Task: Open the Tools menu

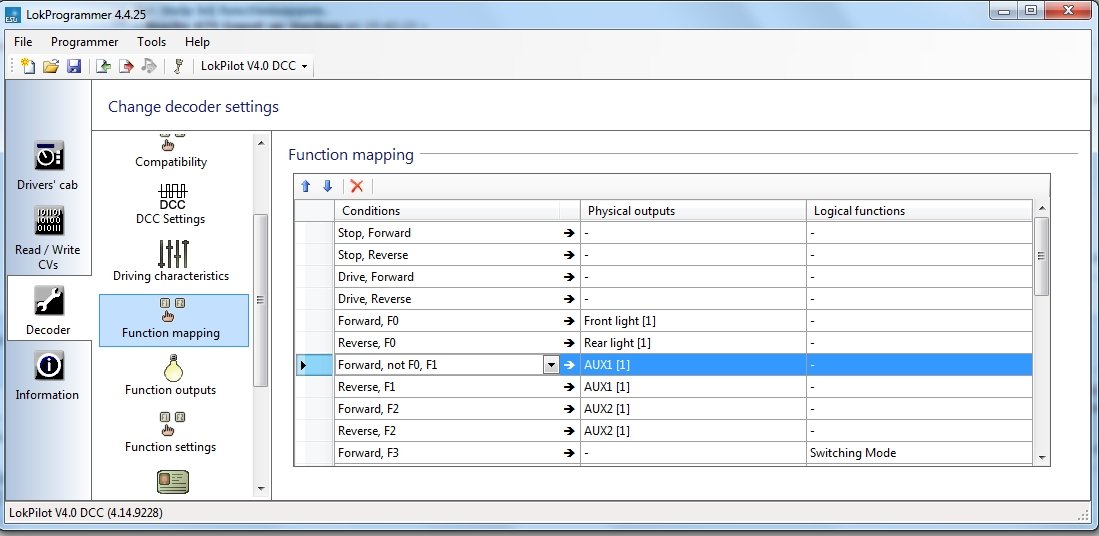Action: [x=151, y=42]
